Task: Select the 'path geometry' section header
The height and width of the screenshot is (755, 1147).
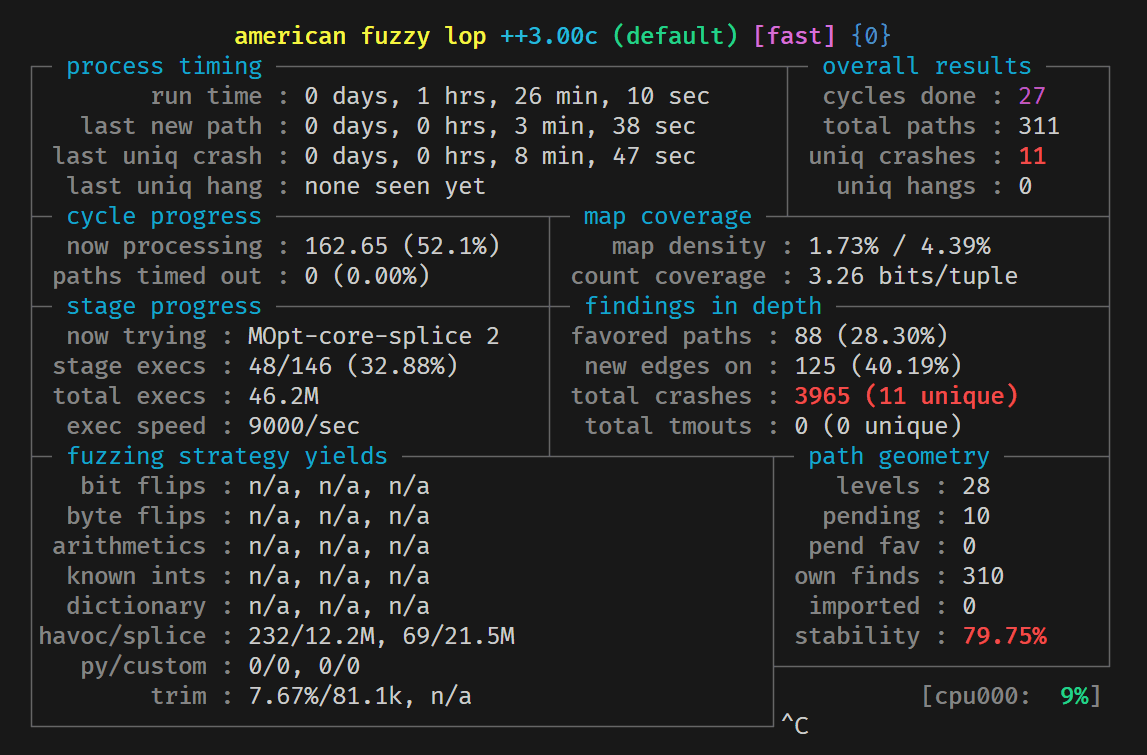Action: pyautogui.click(x=898, y=456)
